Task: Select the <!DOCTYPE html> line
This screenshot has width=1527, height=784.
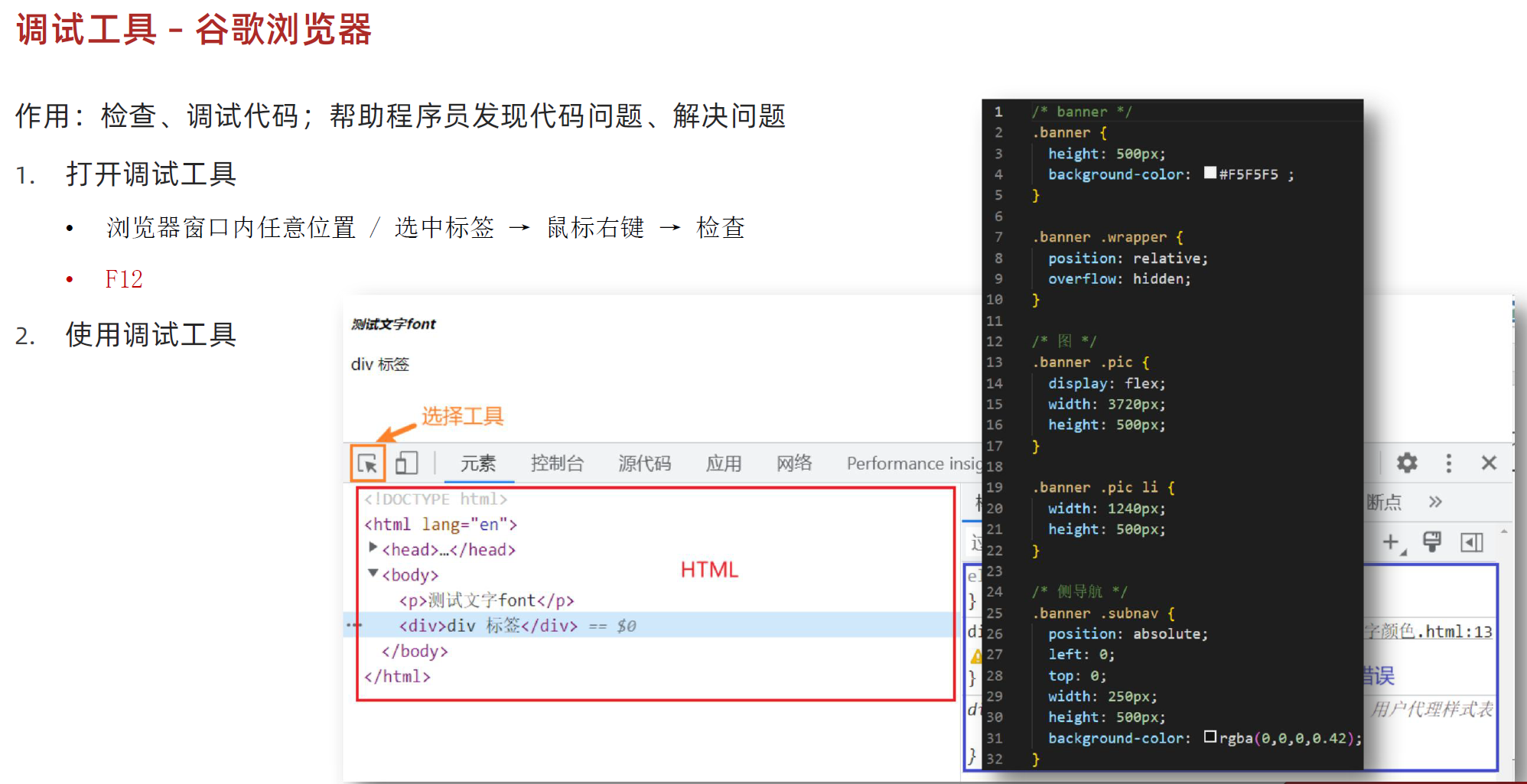Action: tap(435, 499)
